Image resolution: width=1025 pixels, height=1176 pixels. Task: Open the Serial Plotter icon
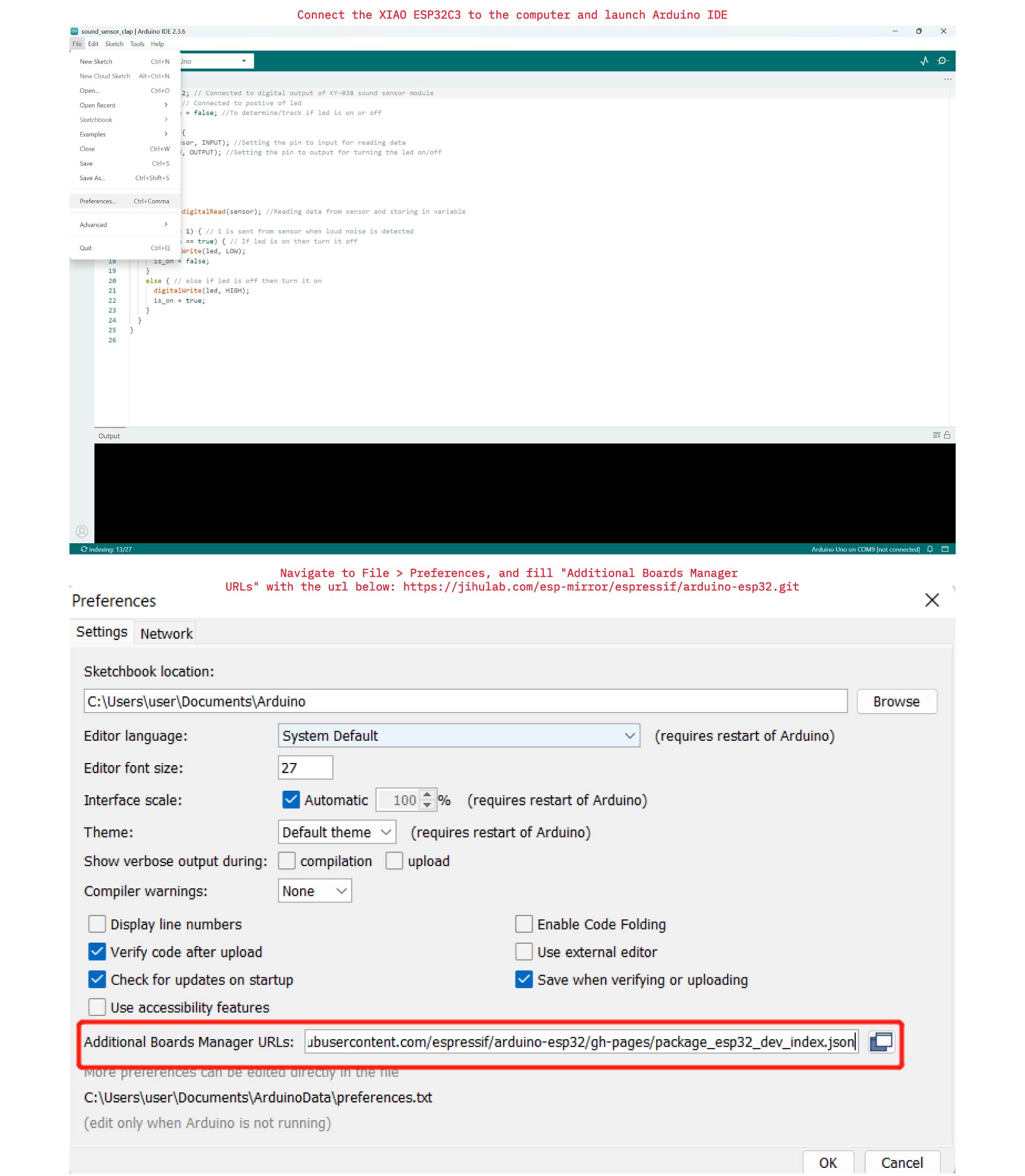coord(924,61)
